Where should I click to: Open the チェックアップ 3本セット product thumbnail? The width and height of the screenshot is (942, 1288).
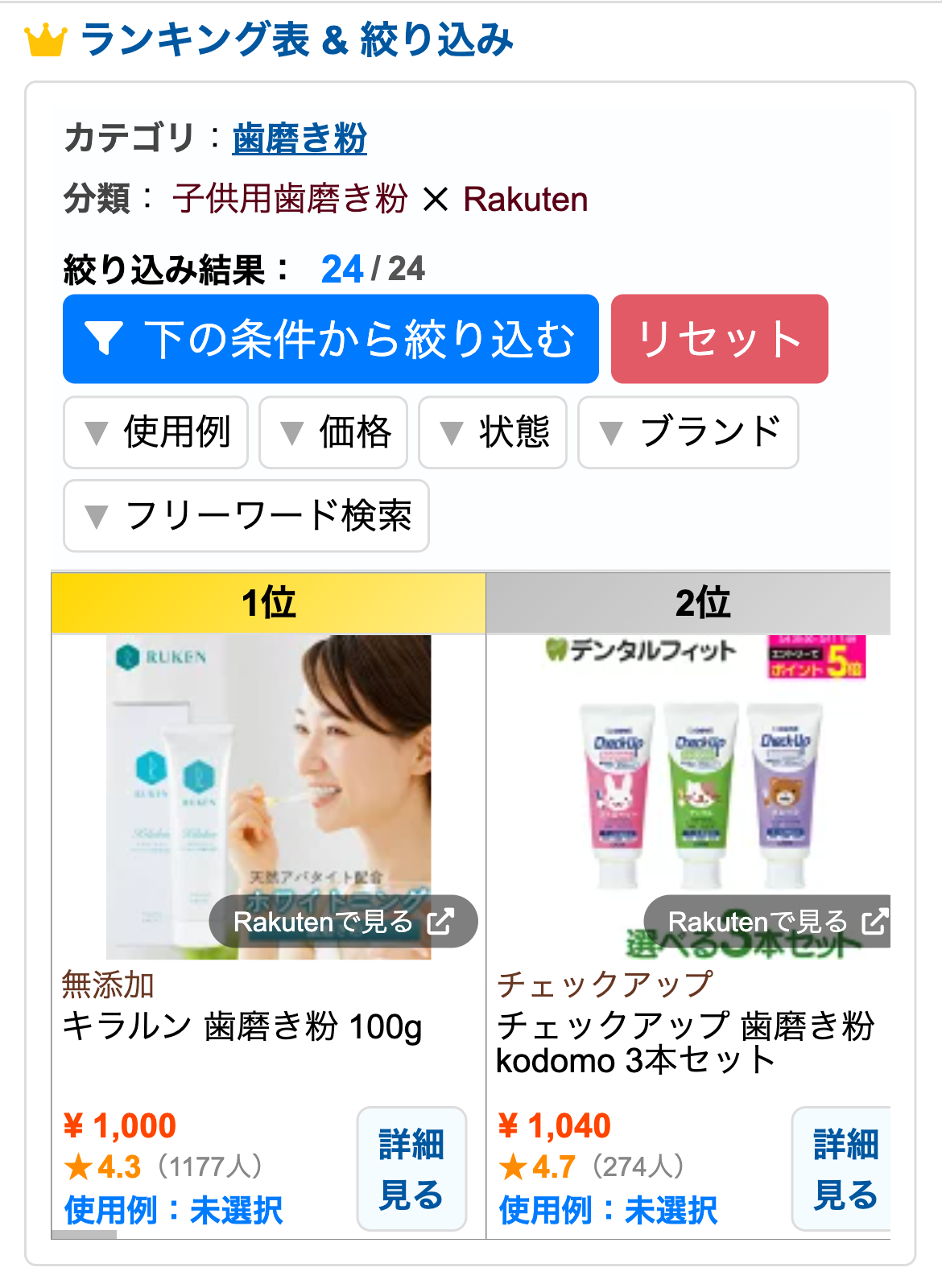688,797
